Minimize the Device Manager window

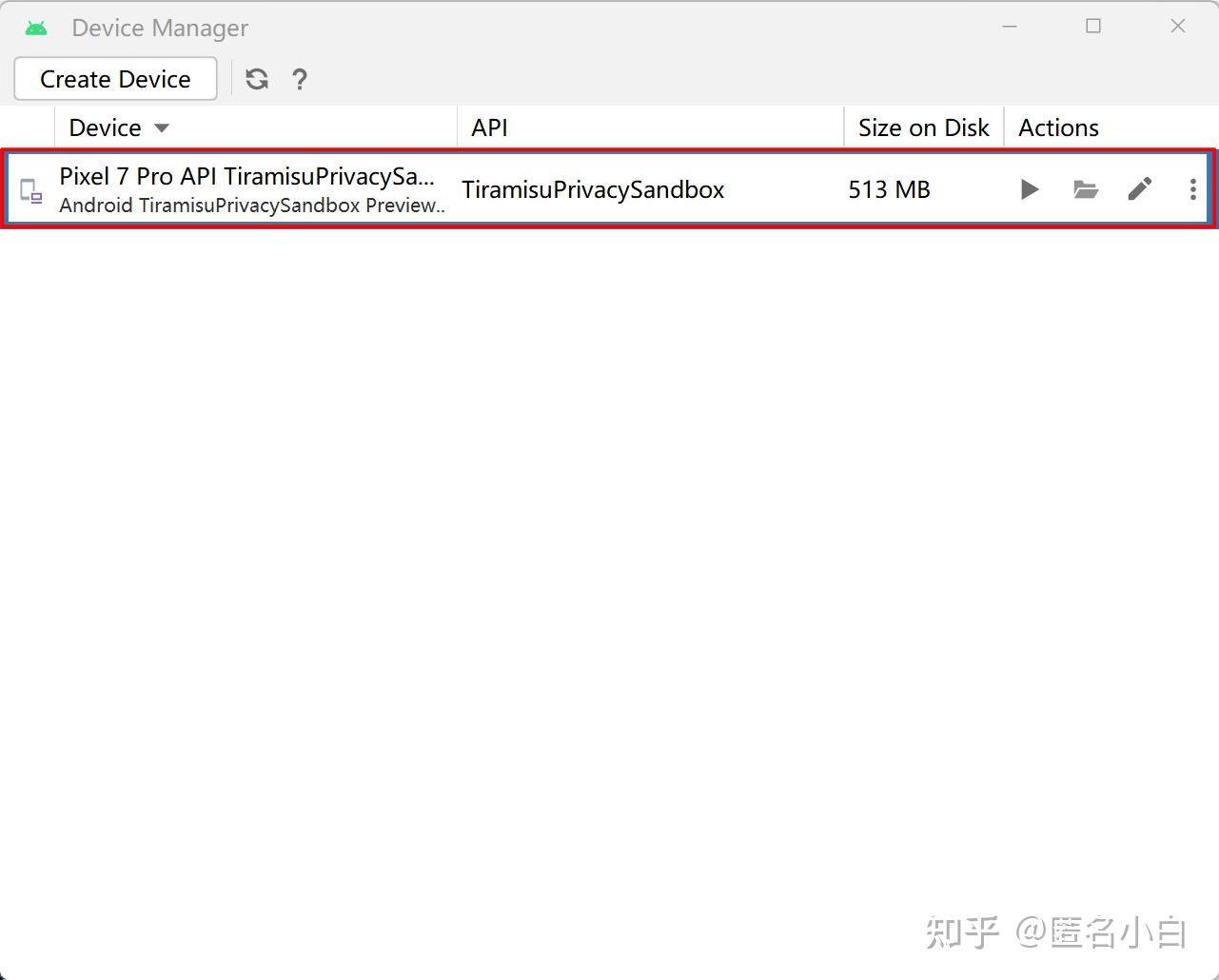[1010, 27]
